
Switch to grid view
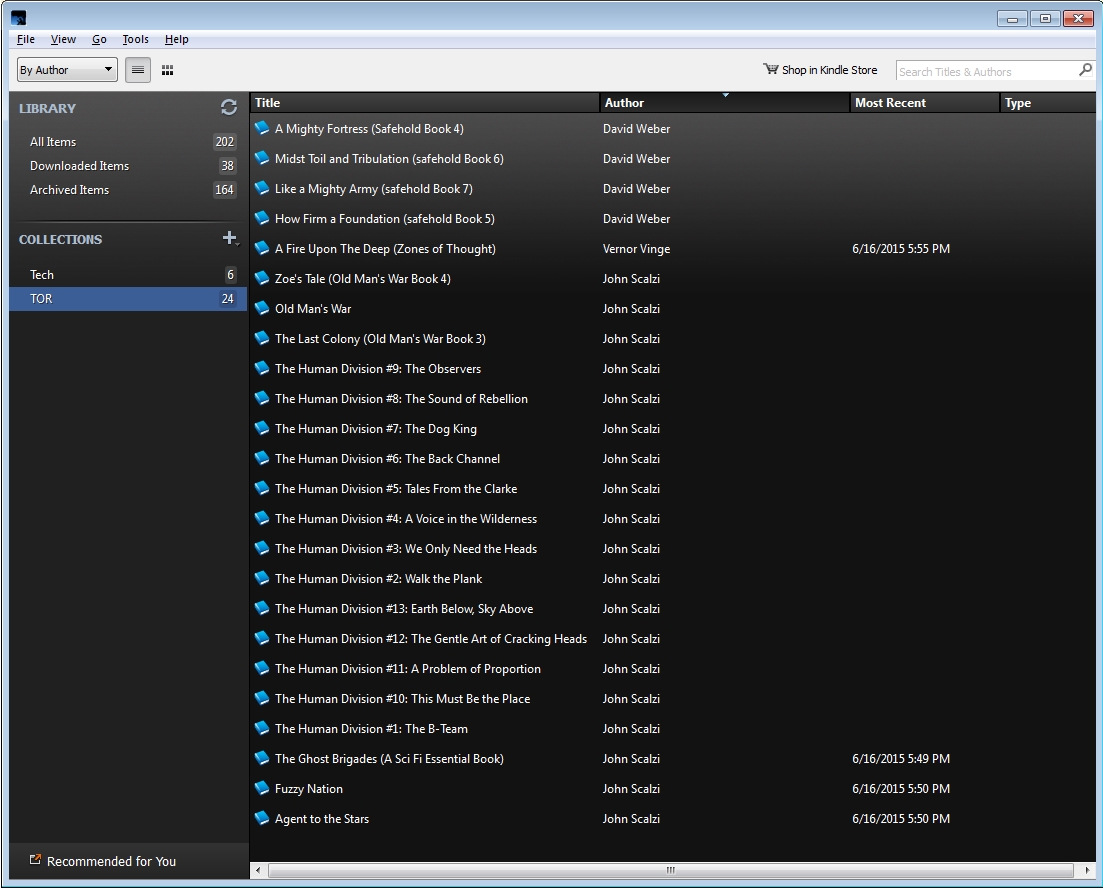point(167,70)
